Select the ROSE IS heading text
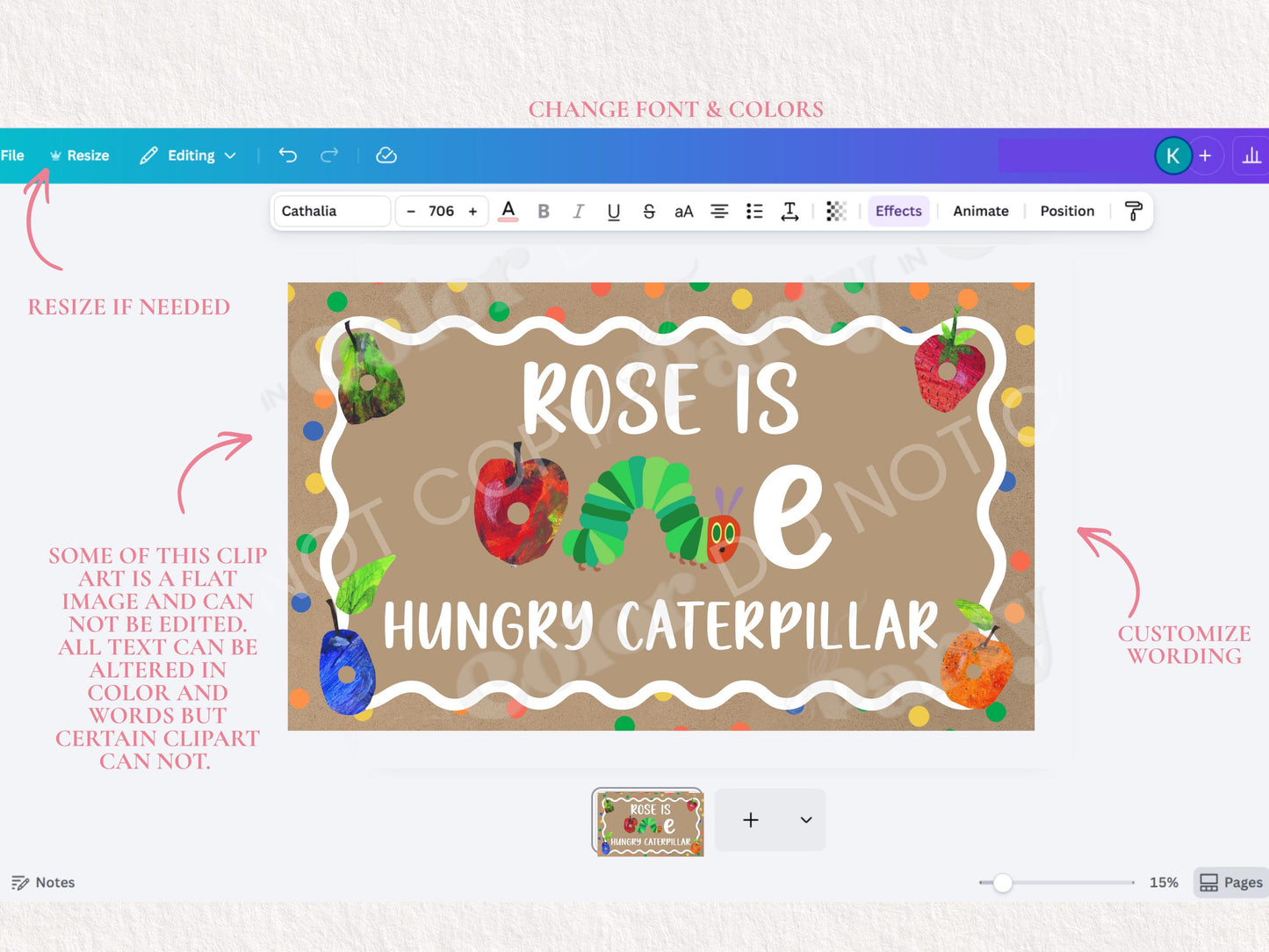This screenshot has width=1269, height=952. click(661, 399)
